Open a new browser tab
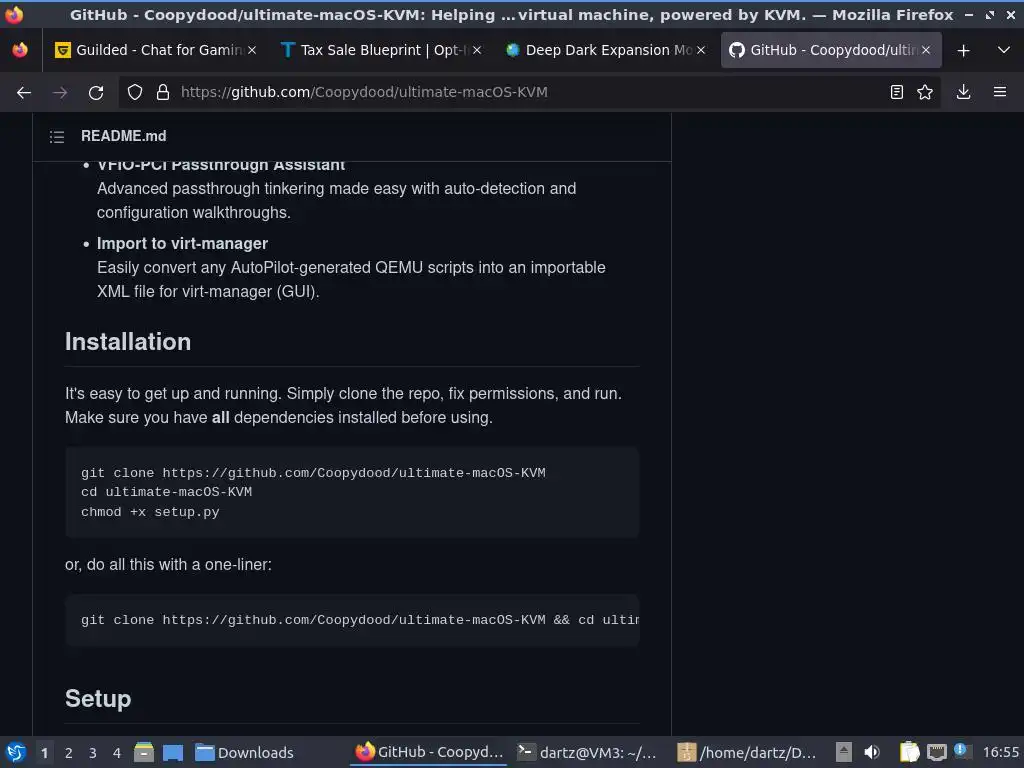 (x=963, y=50)
